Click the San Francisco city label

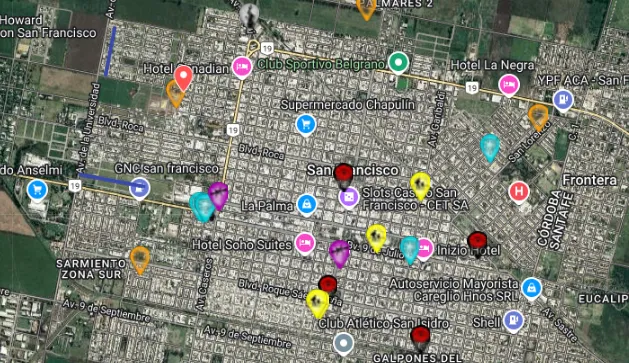click(x=352, y=170)
